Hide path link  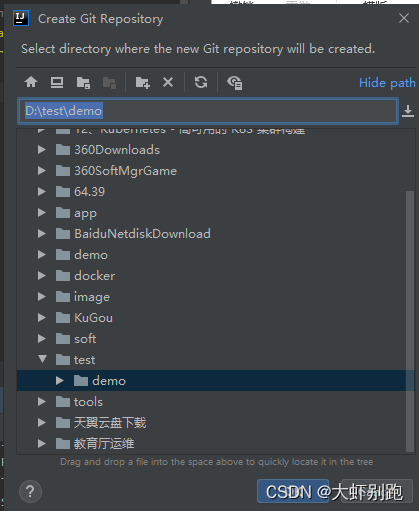click(x=387, y=83)
